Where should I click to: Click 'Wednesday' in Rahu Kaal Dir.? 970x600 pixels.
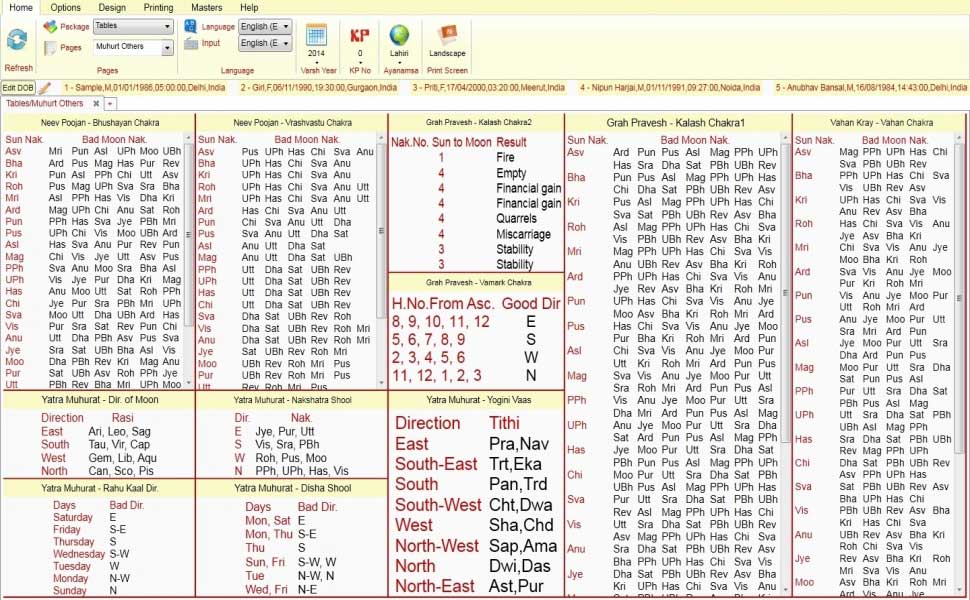(x=79, y=554)
